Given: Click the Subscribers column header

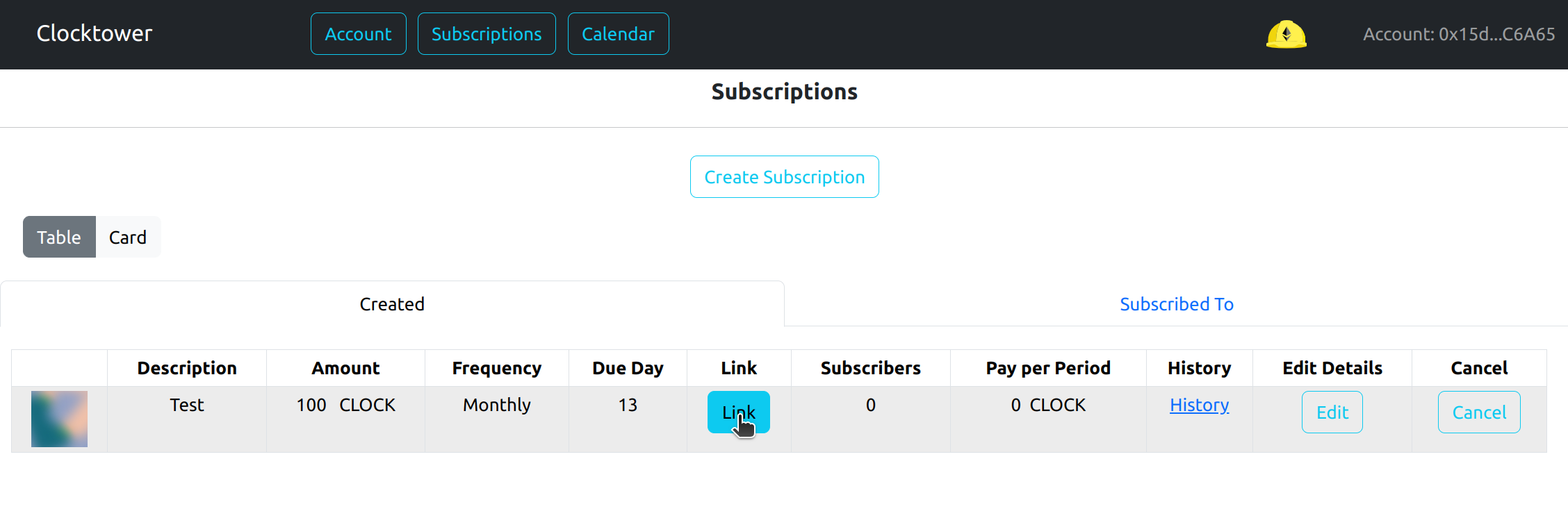Looking at the screenshot, I should pyautogui.click(x=870, y=368).
